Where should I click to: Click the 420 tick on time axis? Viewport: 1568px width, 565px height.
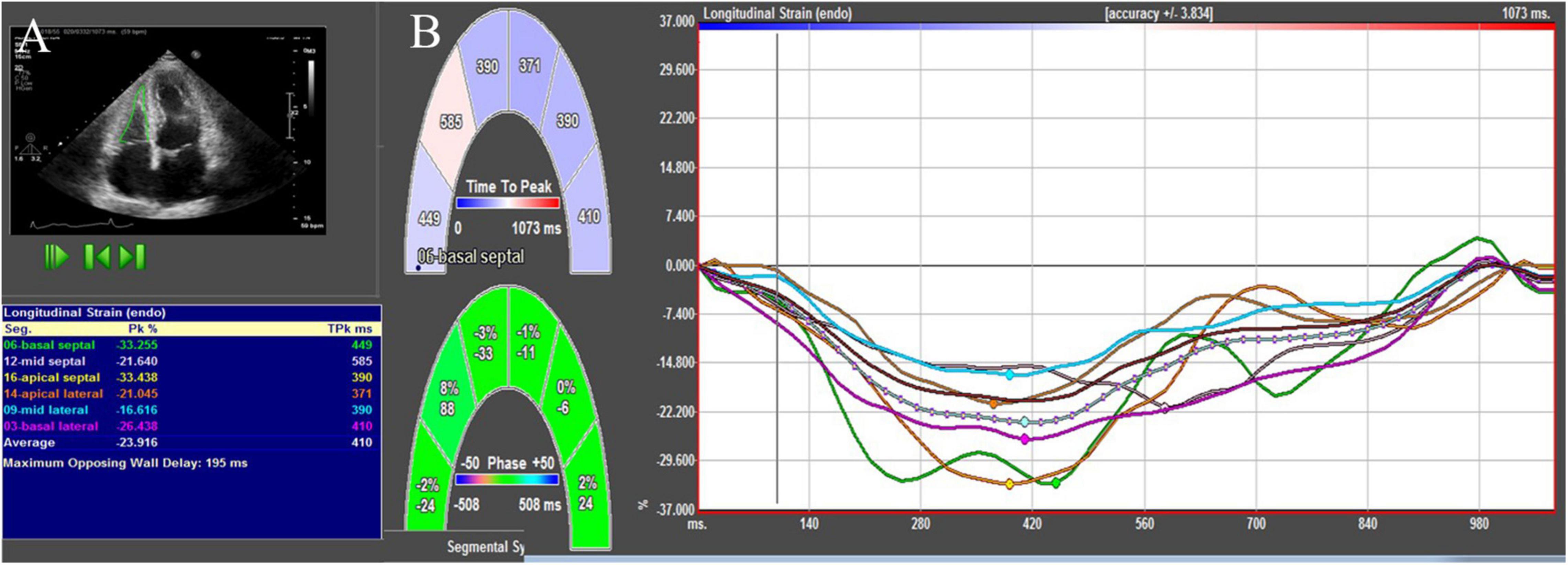tap(1032, 524)
